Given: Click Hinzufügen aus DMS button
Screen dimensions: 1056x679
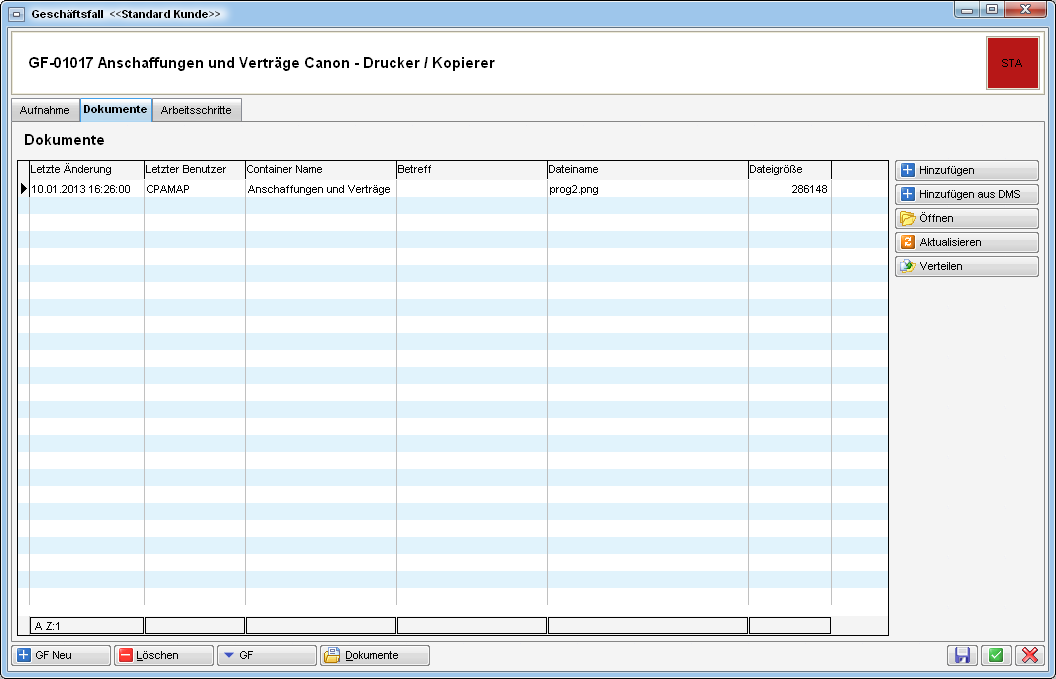Looking at the screenshot, I should click(966, 194).
